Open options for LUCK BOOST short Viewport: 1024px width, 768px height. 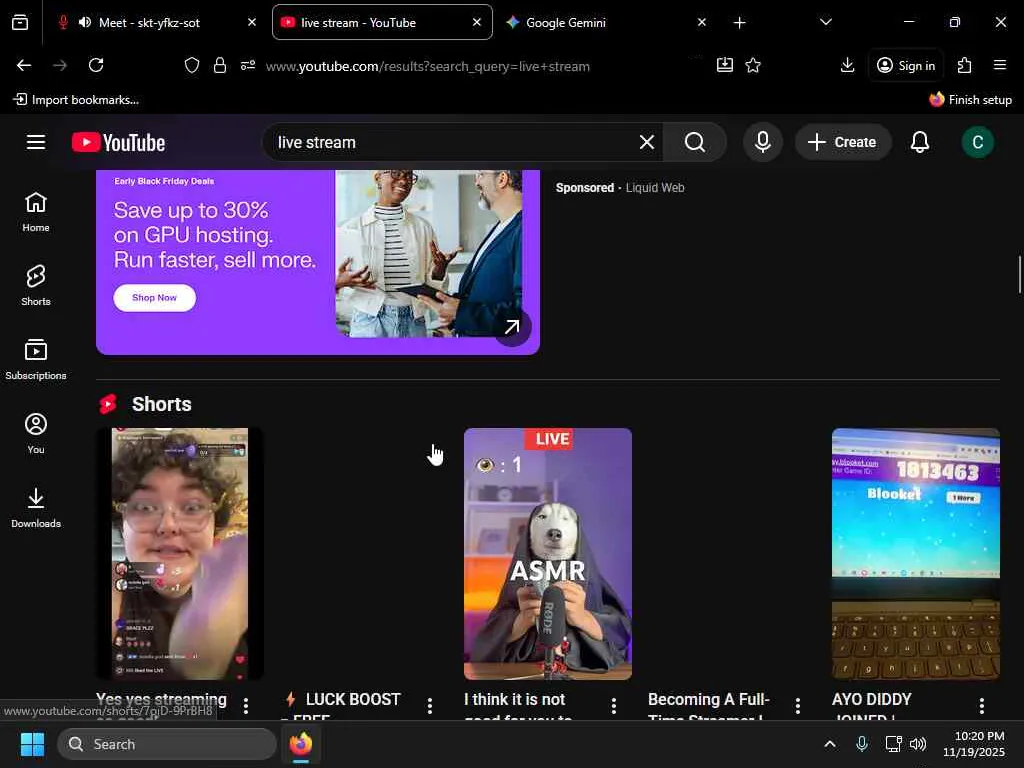click(430, 706)
